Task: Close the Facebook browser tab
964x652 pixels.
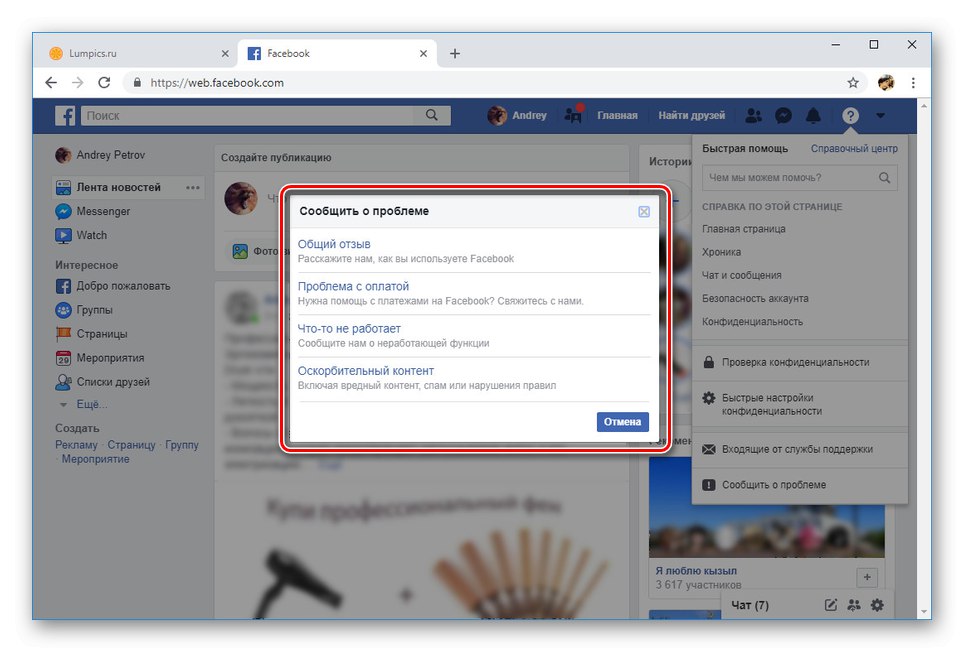Action: (x=423, y=53)
